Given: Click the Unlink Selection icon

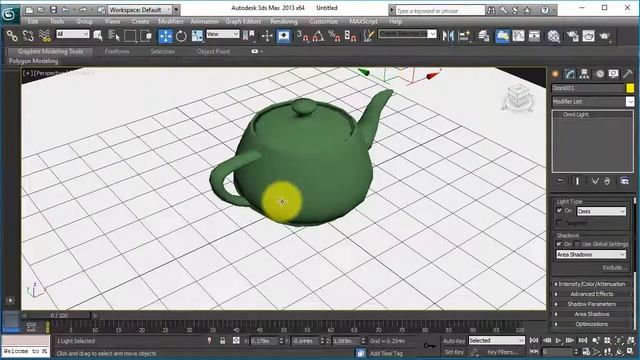Looking at the screenshot, I should click(28, 36).
